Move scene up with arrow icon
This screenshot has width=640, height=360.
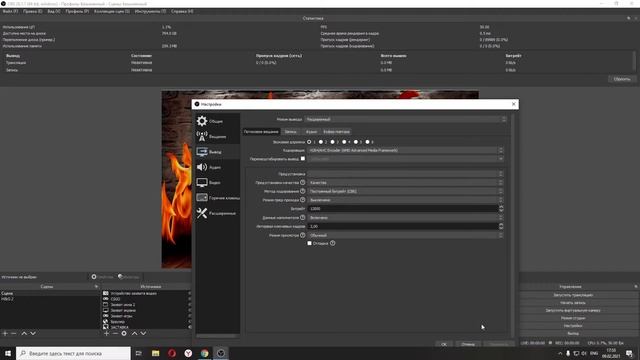(x=24, y=333)
